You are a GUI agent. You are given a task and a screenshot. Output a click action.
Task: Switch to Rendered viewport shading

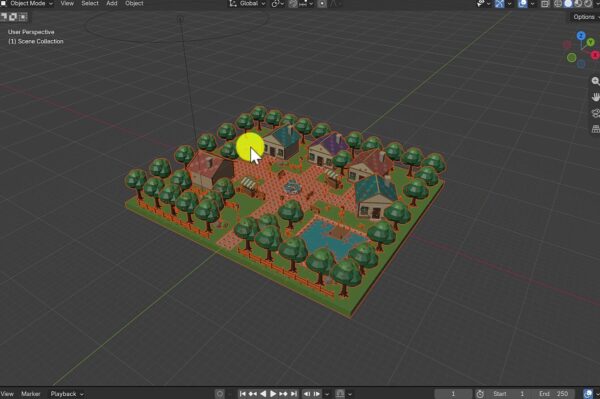click(588, 4)
